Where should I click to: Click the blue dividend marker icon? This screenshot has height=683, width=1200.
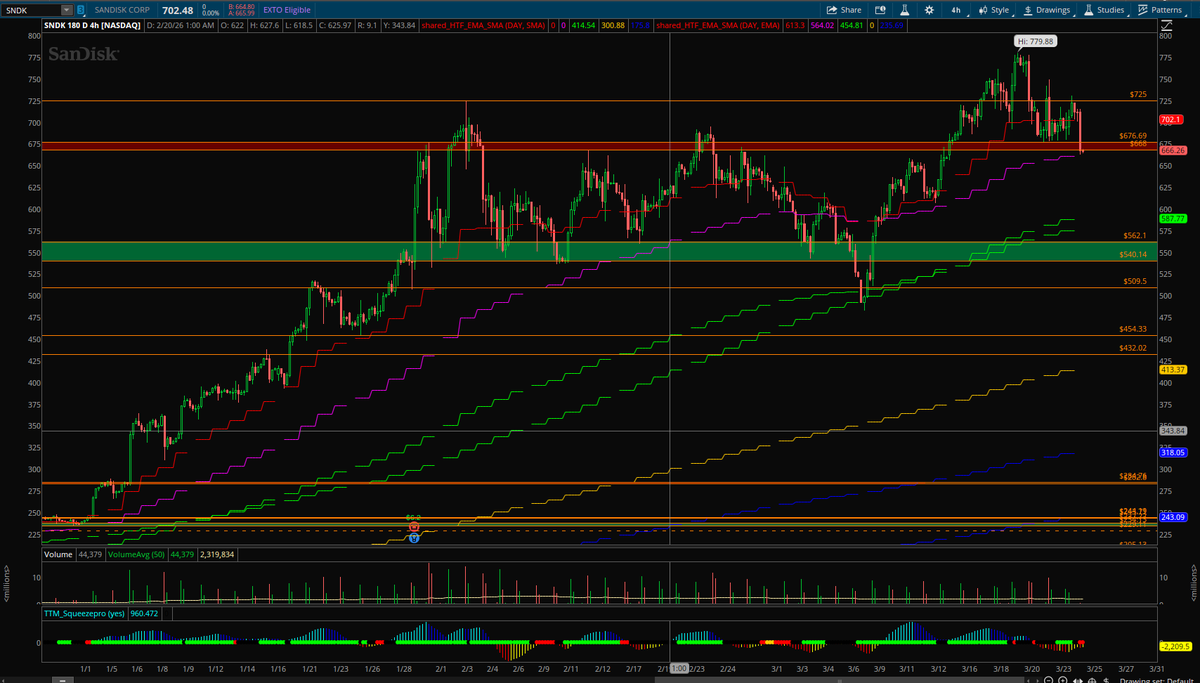coord(413,538)
